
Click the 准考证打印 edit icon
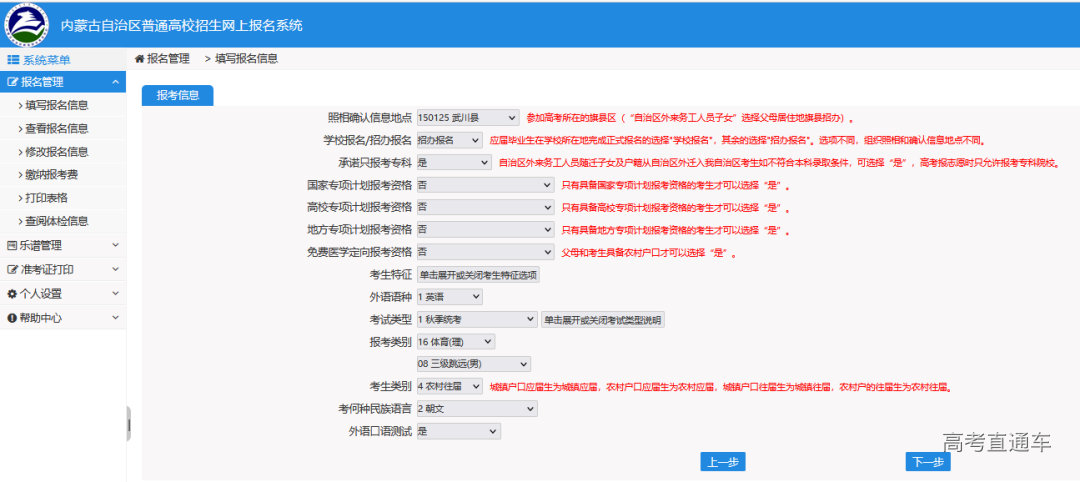12,270
